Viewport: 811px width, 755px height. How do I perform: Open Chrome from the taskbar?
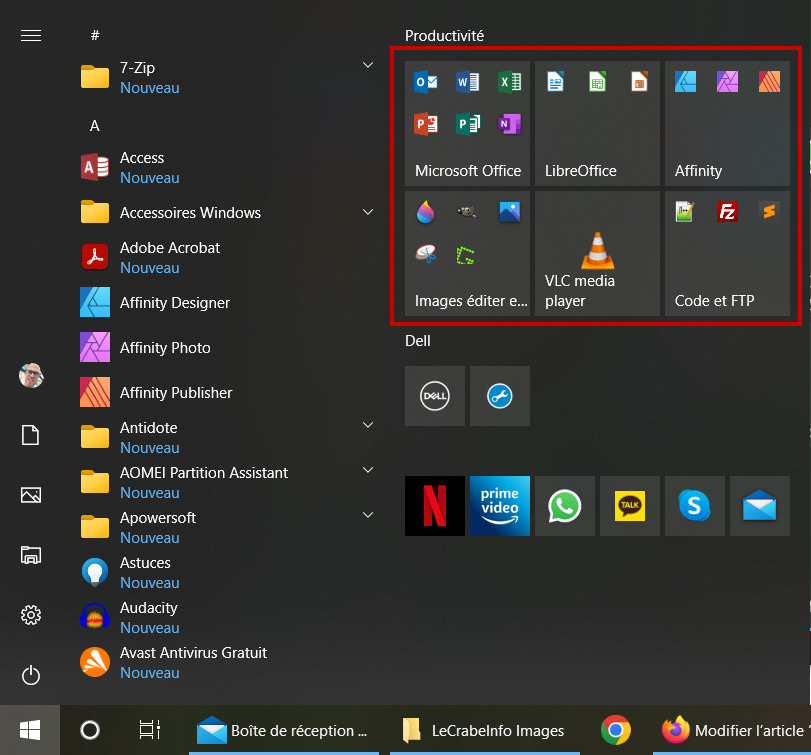click(615, 730)
